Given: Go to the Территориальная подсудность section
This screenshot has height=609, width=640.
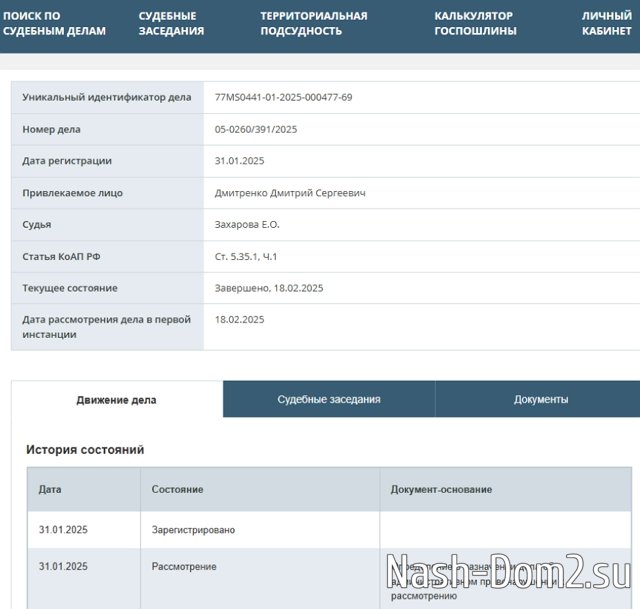Looking at the screenshot, I should [313, 23].
